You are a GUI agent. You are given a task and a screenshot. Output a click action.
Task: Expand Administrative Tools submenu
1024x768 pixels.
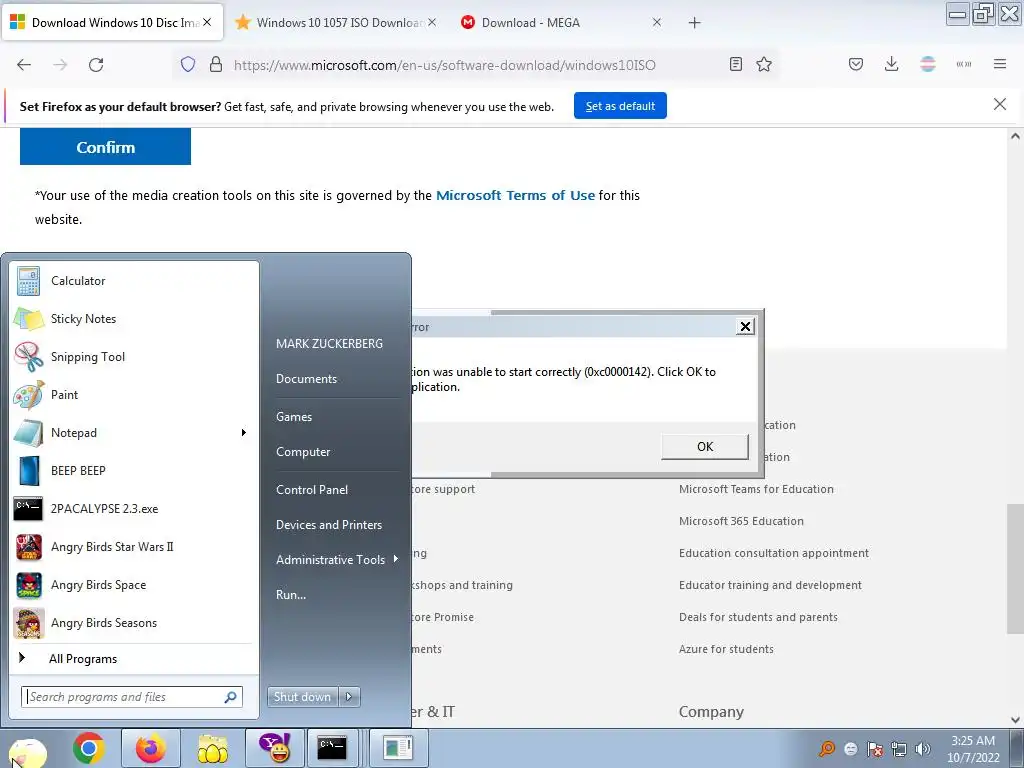[336, 560]
